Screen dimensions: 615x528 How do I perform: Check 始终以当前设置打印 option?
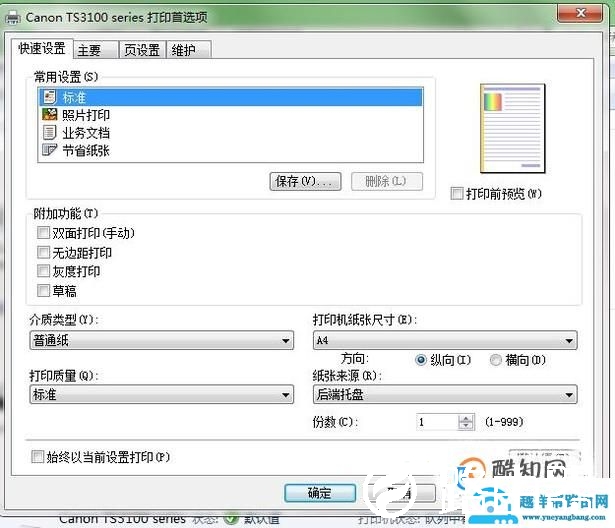38,457
